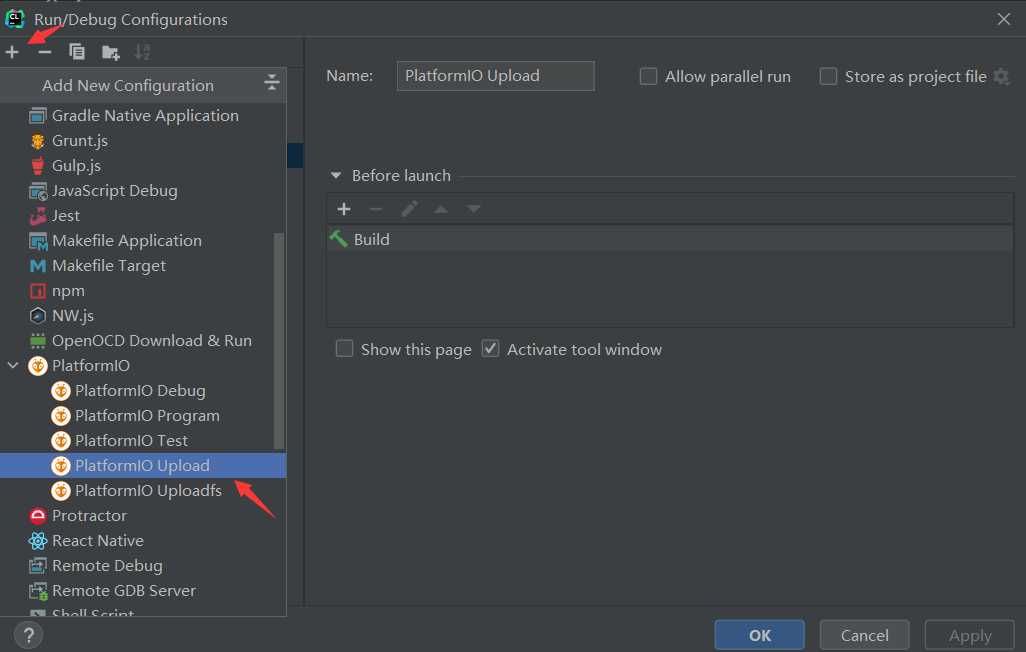
Task: Select the PlatformIO Uploadfs icon
Action: click(61, 490)
